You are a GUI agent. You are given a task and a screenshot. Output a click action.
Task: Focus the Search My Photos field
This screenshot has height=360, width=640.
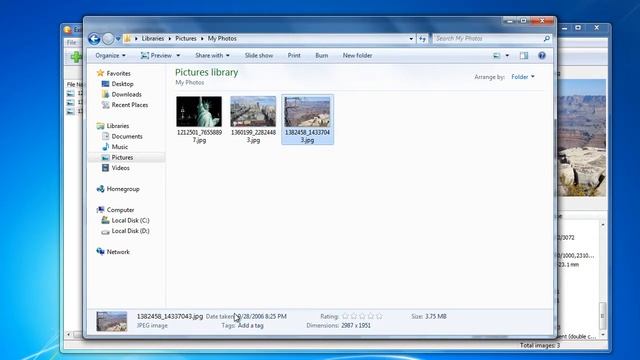(488, 38)
